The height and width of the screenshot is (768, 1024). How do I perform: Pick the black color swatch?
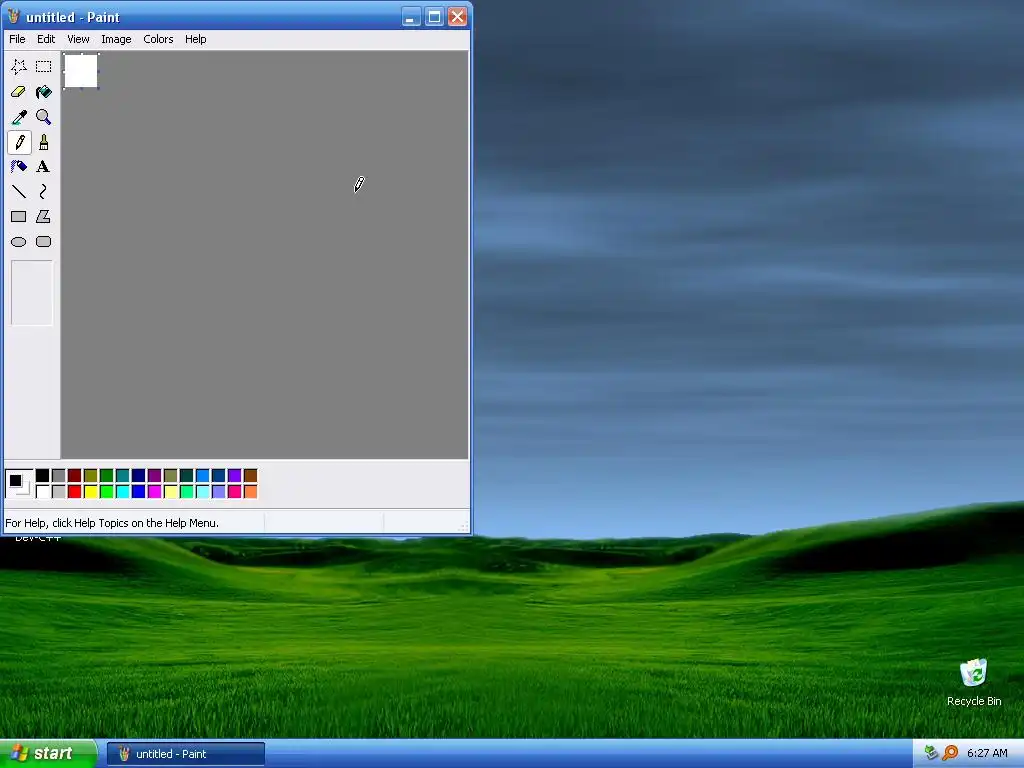(x=42, y=475)
